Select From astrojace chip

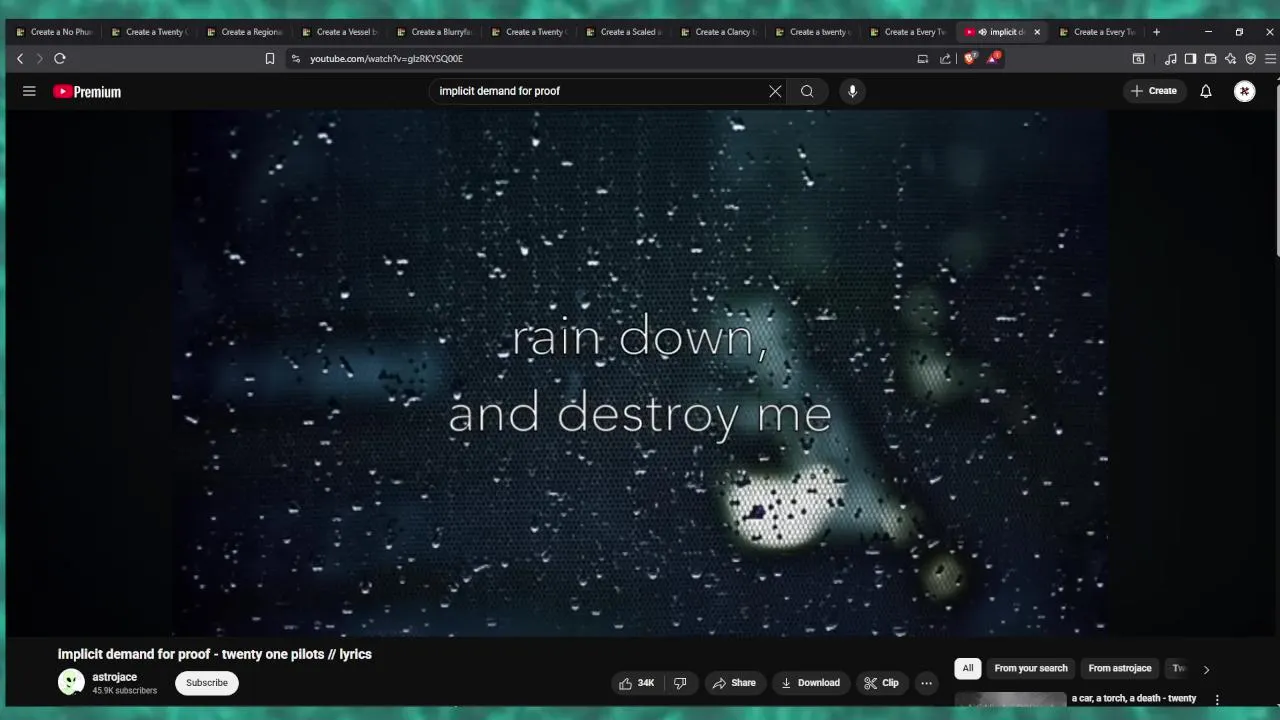point(1120,668)
